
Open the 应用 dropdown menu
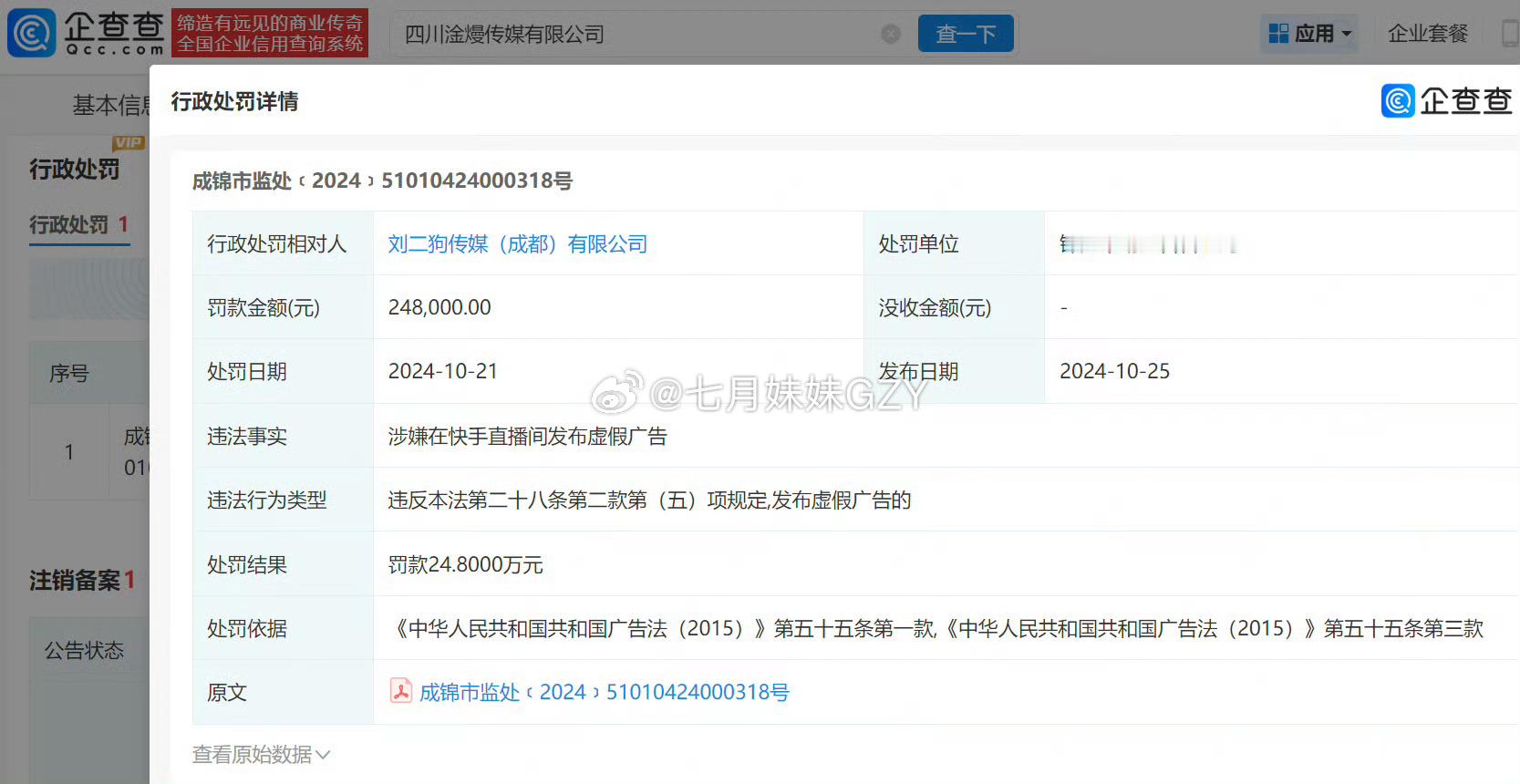1310,34
